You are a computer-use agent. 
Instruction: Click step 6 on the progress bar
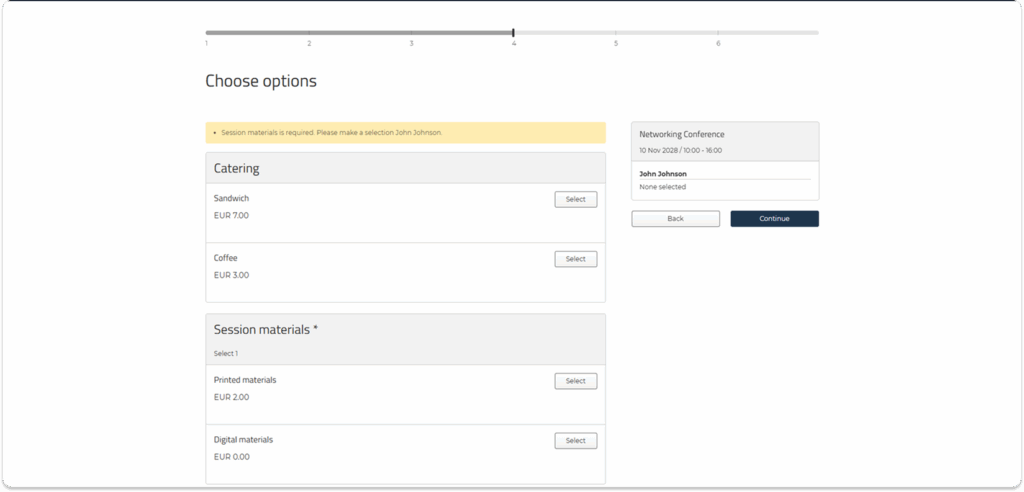(x=718, y=43)
